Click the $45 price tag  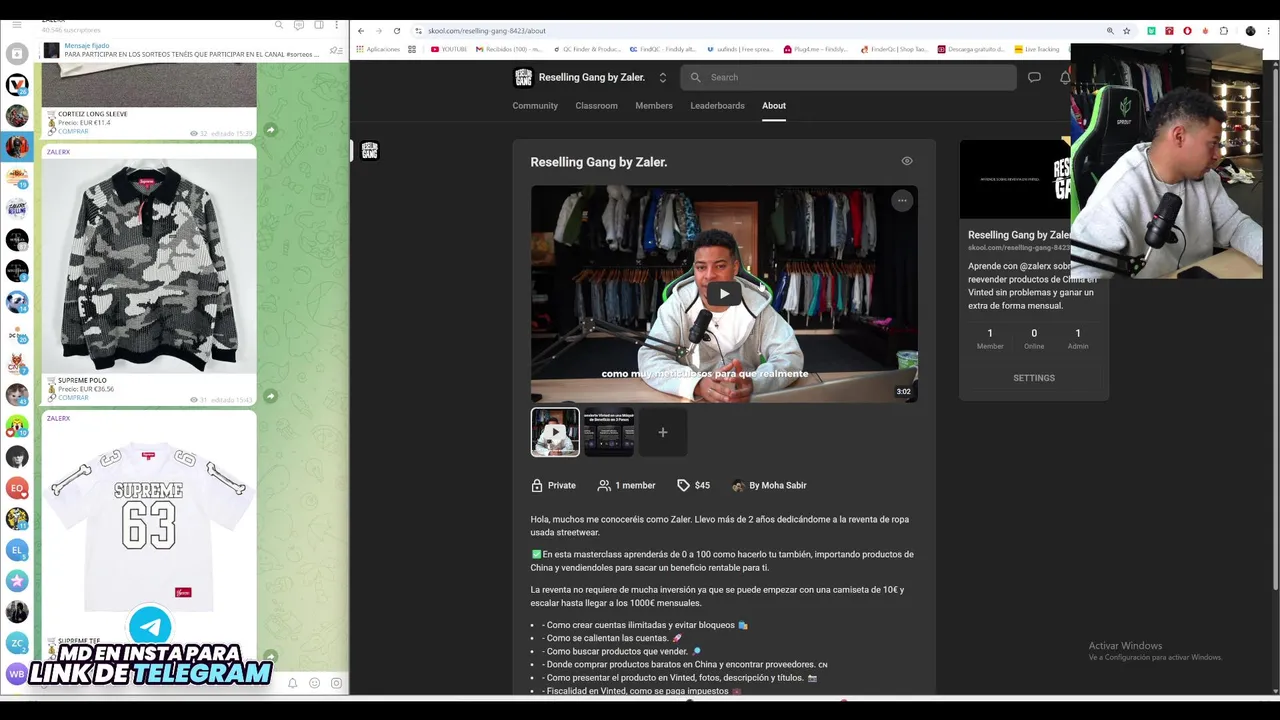pyautogui.click(x=693, y=485)
